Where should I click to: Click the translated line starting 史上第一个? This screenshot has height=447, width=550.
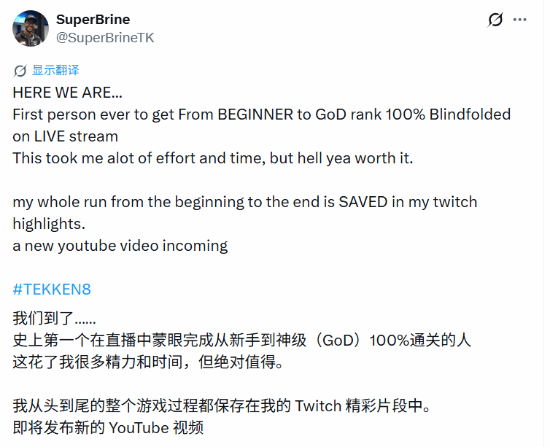(x=242, y=340)
